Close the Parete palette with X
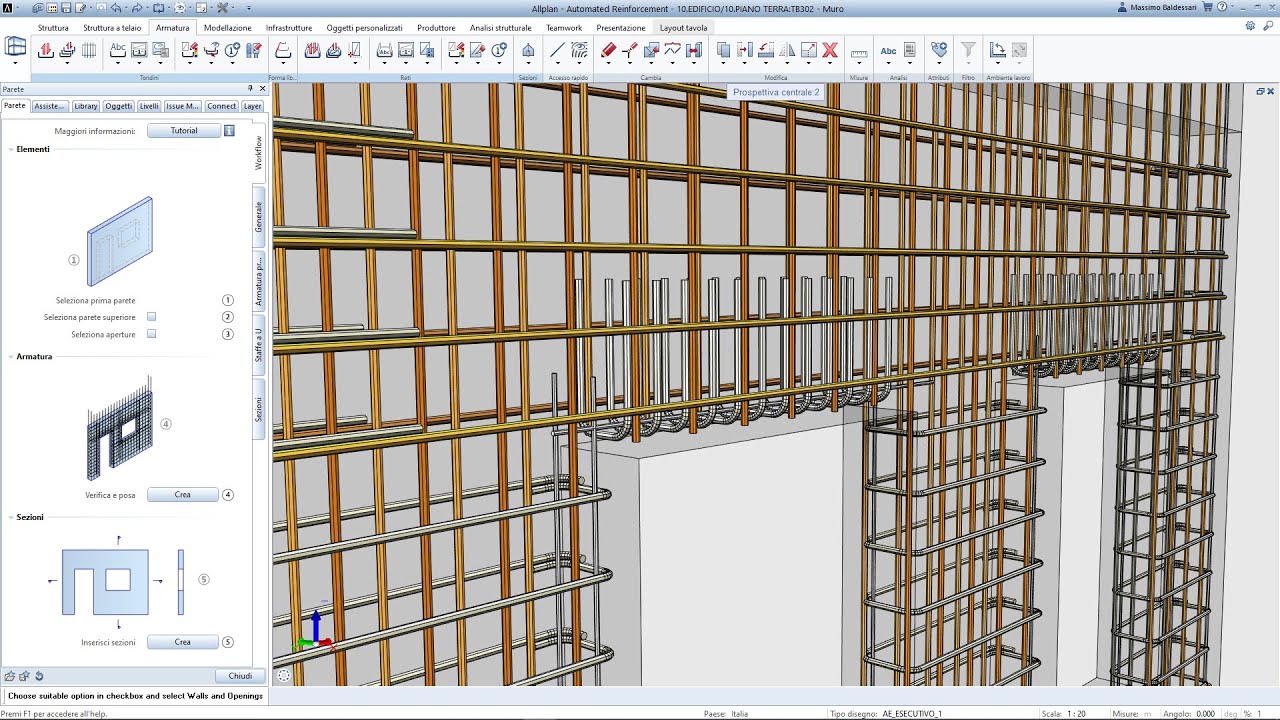The height and width of the screenshot is (720, 1280). click(x=263, y=89)
